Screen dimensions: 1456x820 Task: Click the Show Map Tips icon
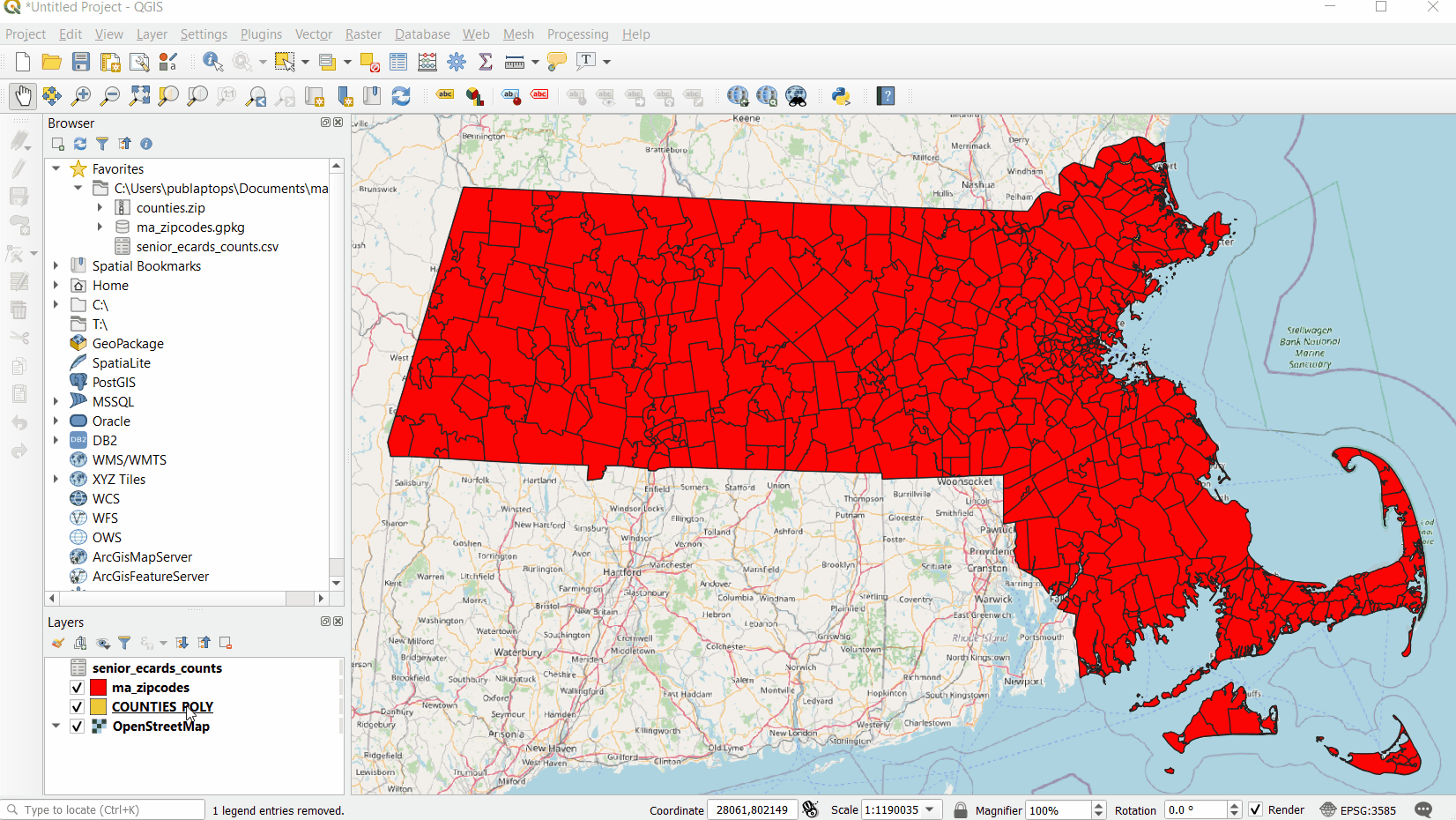[x=557, y=62]
